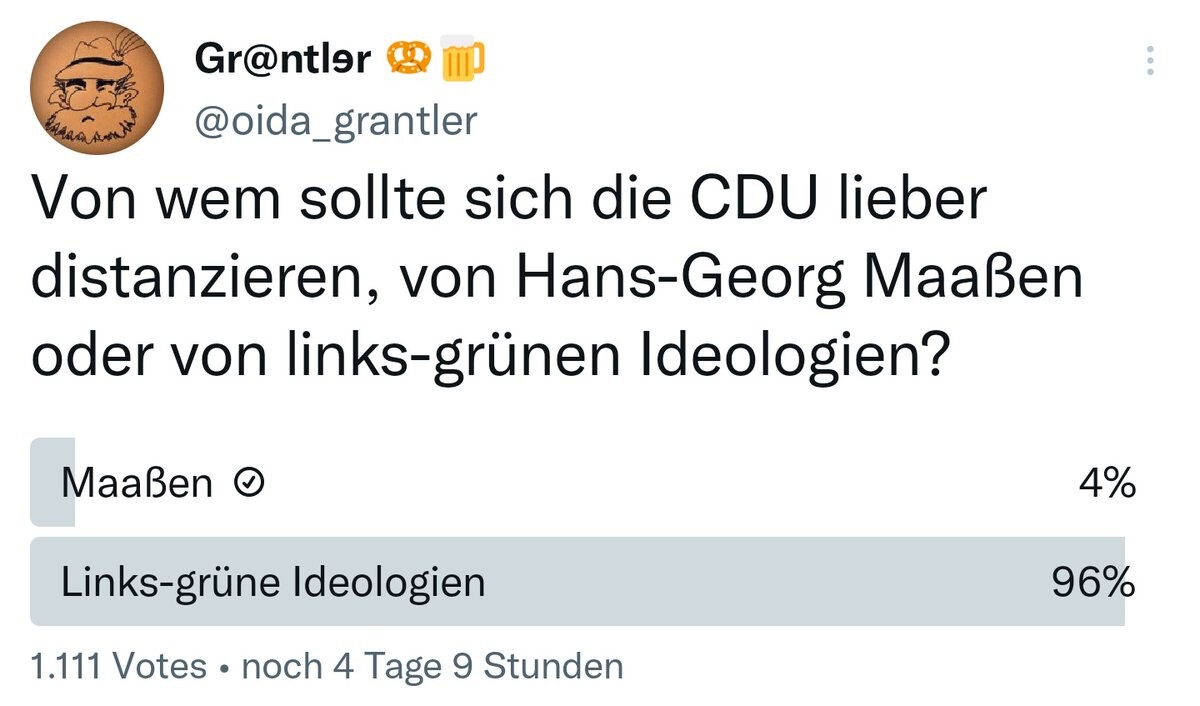This screenshot has width=1200, height=706.
Task: Click the 1.111 Votes count
Action: [119, 666]
